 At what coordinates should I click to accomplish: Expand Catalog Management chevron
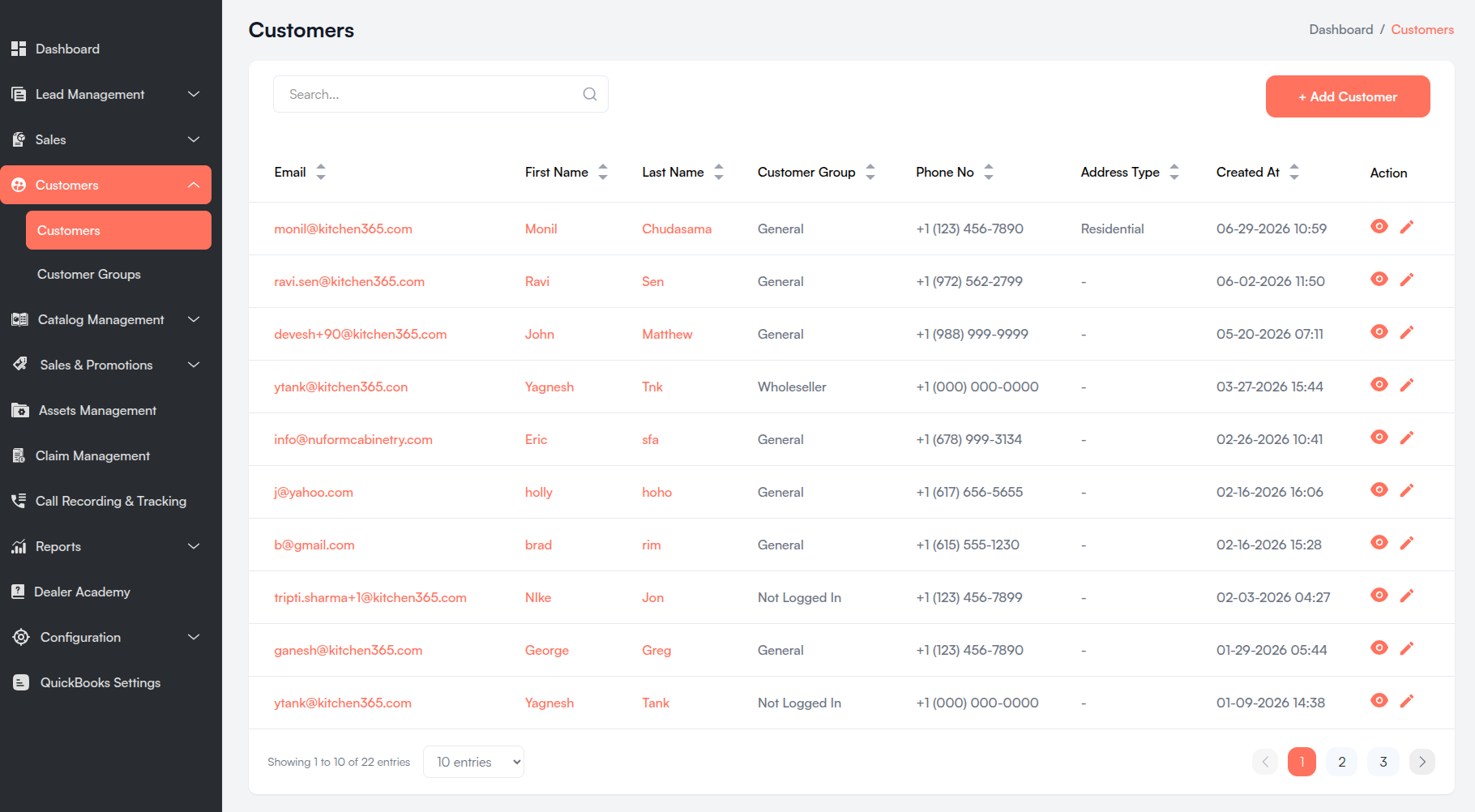(194, 319)
